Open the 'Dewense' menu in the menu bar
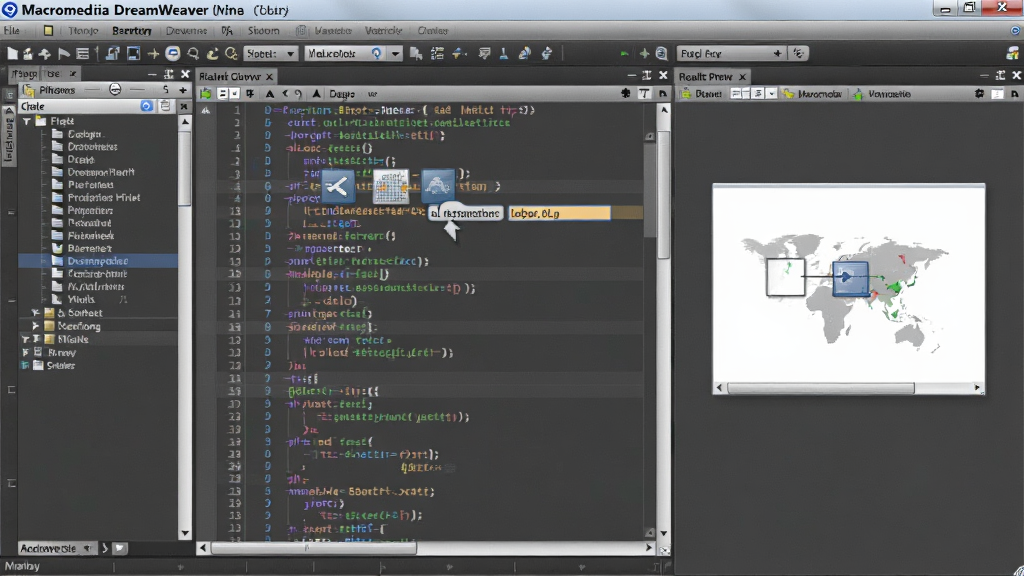The height and width of the screenshot is (576, 1024). point(186,31)
